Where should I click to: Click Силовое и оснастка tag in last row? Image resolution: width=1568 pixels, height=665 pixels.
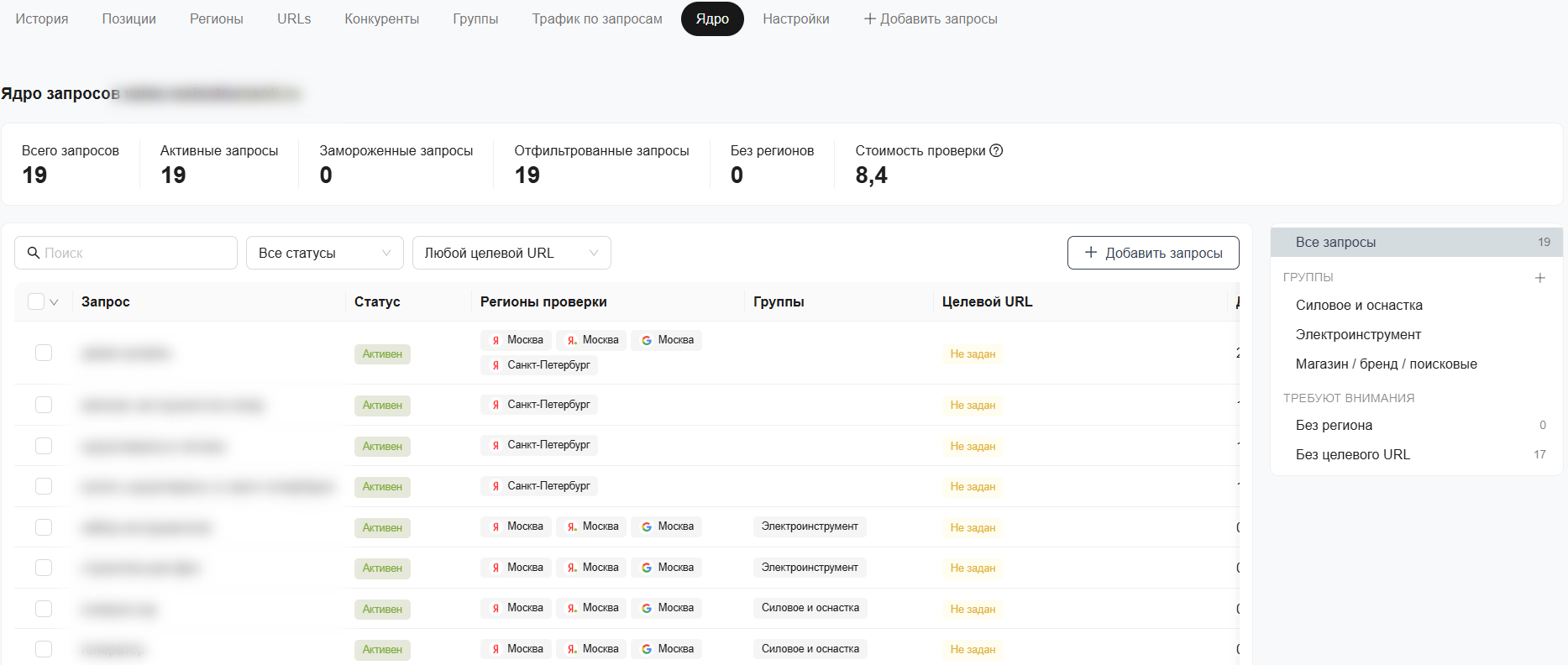pos(810,649)
